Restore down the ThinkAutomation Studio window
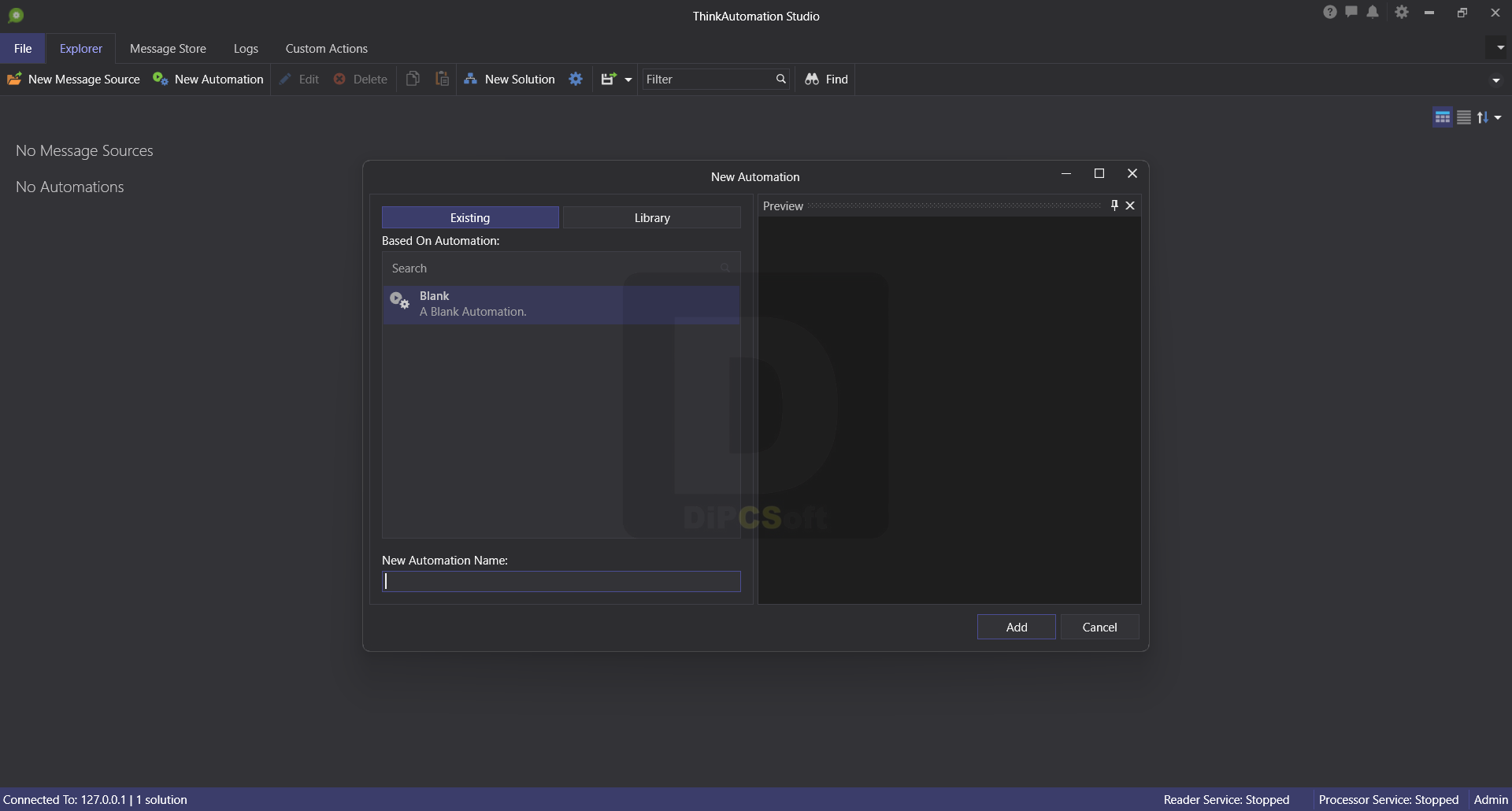 point(1462,13)
